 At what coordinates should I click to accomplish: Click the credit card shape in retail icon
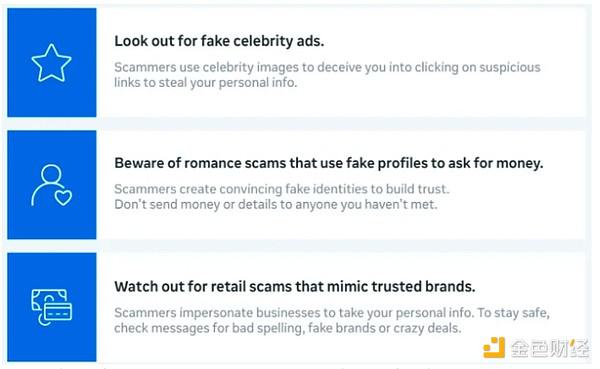point(58,311)
